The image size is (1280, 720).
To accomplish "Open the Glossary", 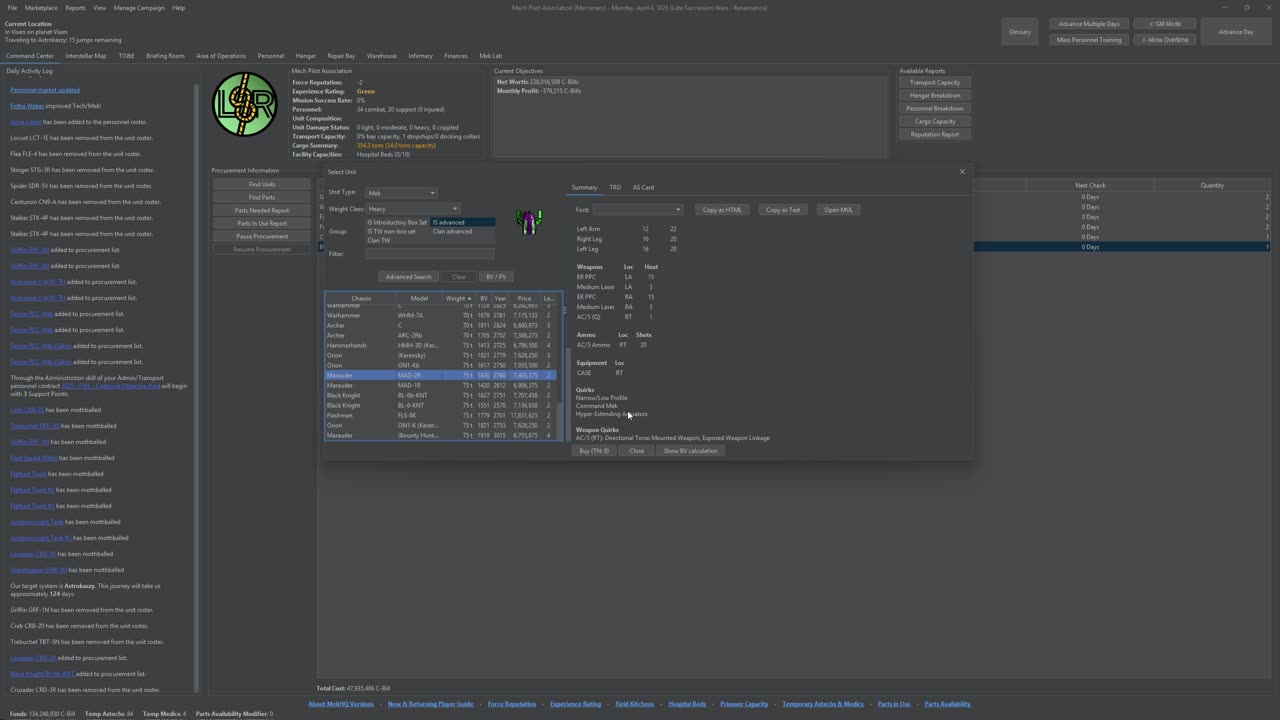I will 1019,32.
